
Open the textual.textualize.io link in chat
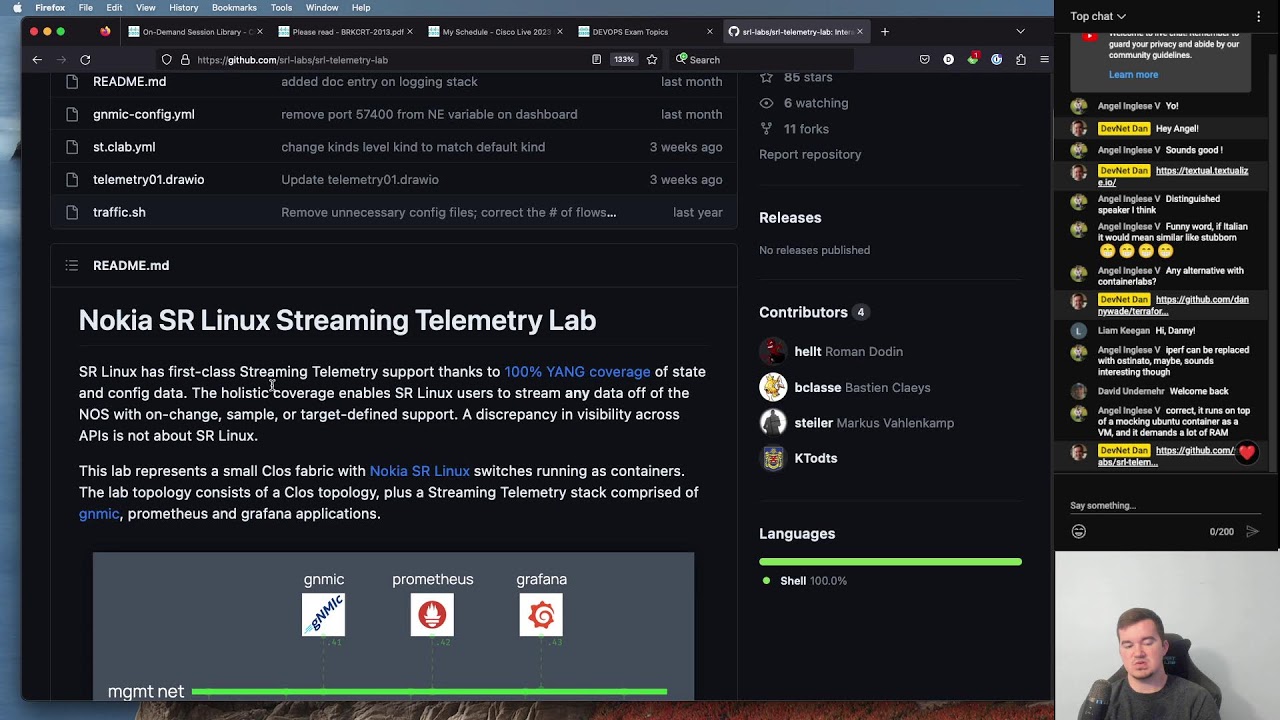[x=1173, y=177]
